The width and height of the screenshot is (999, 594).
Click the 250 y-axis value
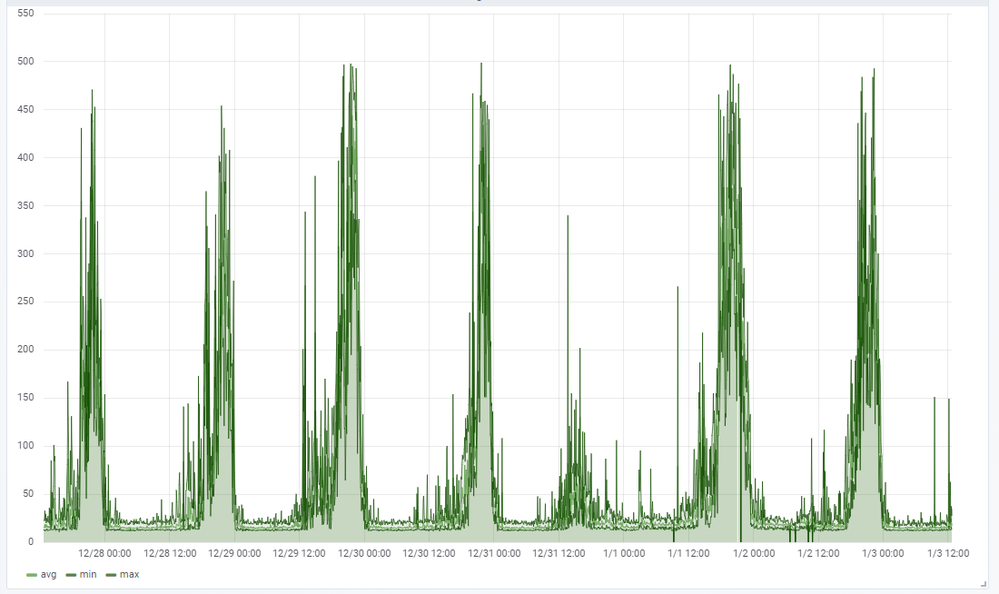[x=25, y=301]
